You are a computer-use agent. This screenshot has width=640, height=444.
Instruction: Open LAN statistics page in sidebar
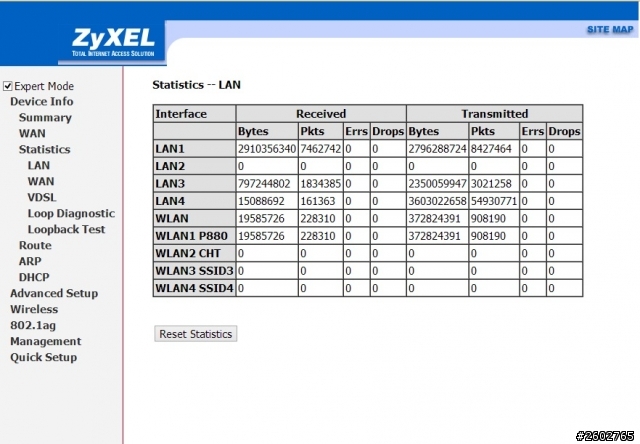pyautogui.click(x=38, y=165)
